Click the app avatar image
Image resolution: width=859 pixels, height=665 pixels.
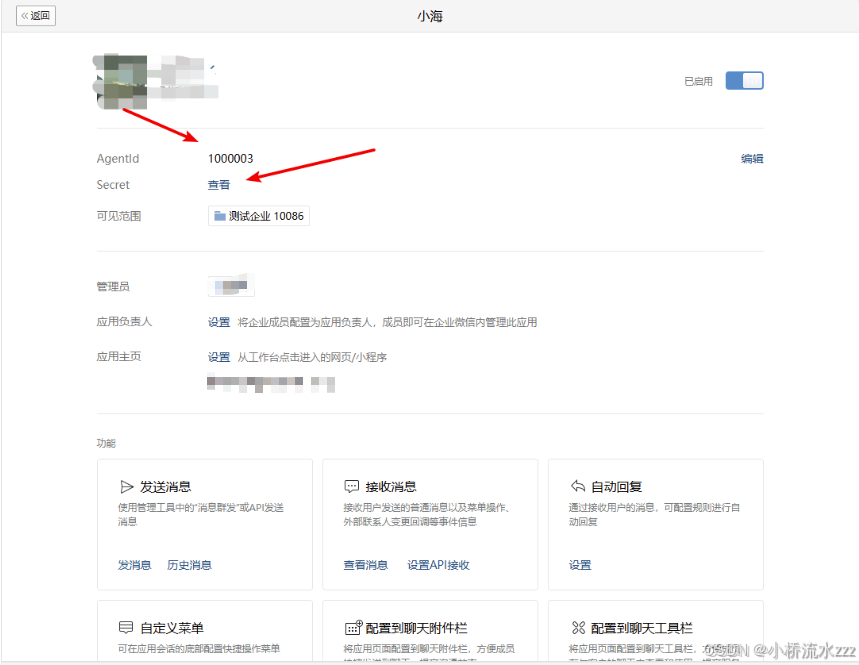(122, 82)
